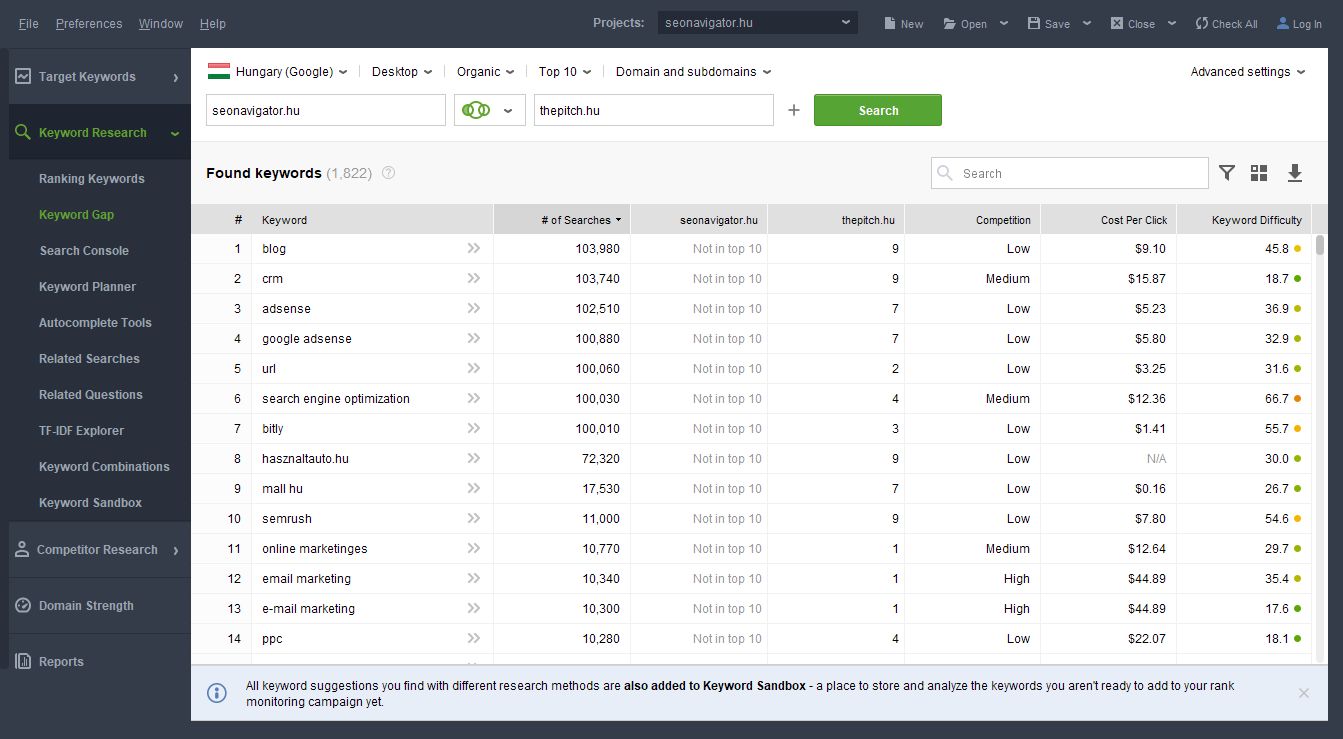Open Domain Strength sidebar section
Screen dimensions: 1343x739
click(x=99, y=605)
